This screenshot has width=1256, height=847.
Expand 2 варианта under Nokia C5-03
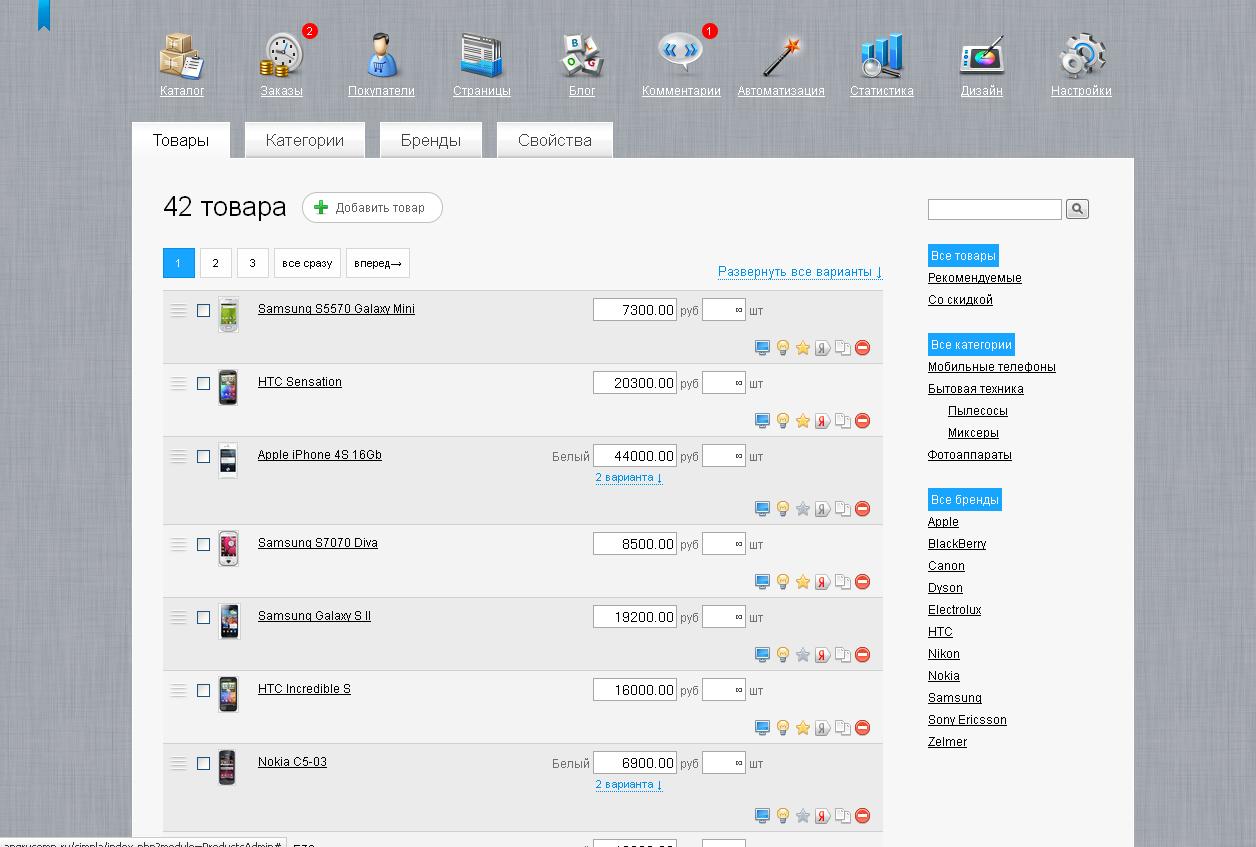click(x=628, y=785)
